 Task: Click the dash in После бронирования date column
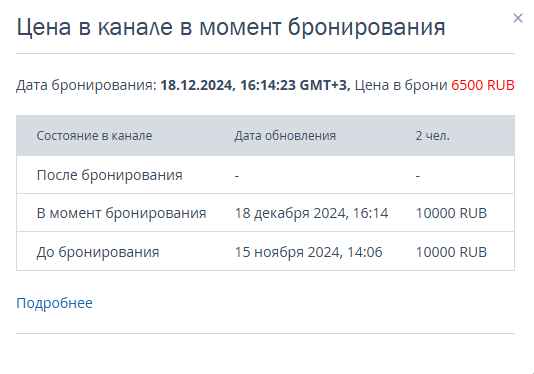click(237, 176)
